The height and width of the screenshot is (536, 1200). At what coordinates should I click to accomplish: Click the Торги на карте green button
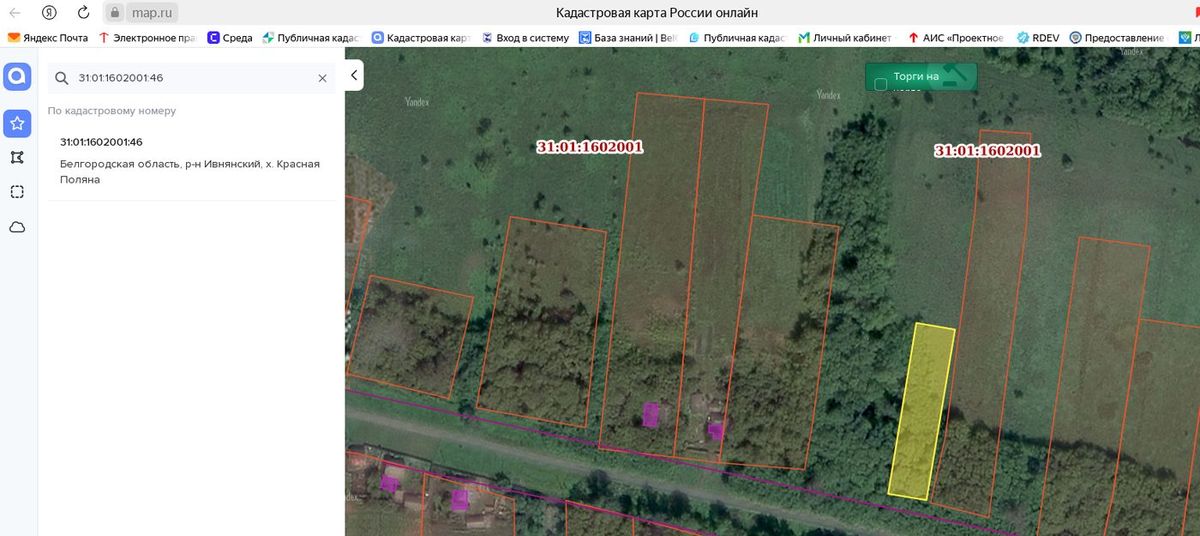(921, 77)
